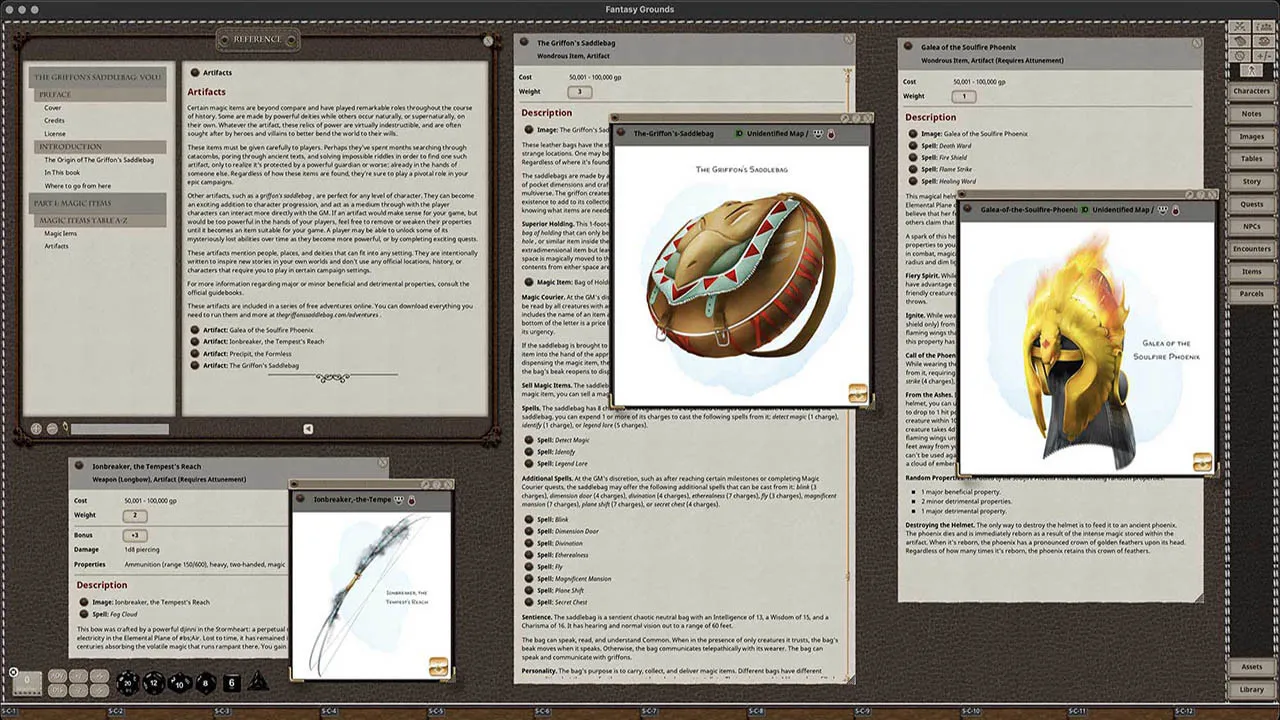Click the link icon beside Artifacts heading
This screenshot has width=1280, height=720.
coord(194,72)
